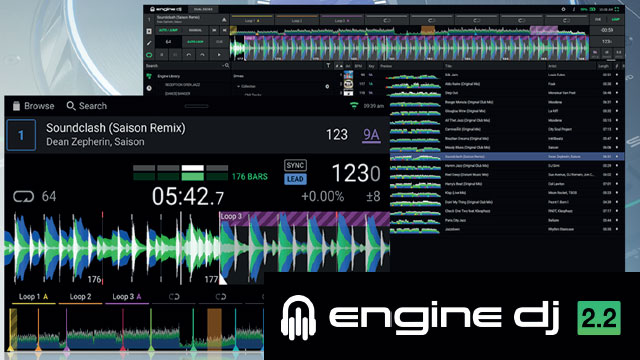This screenshot has height=360, width=640.
Task: Click the next marker arrow button
Action: pyautogui.click(x=224, y=30)
